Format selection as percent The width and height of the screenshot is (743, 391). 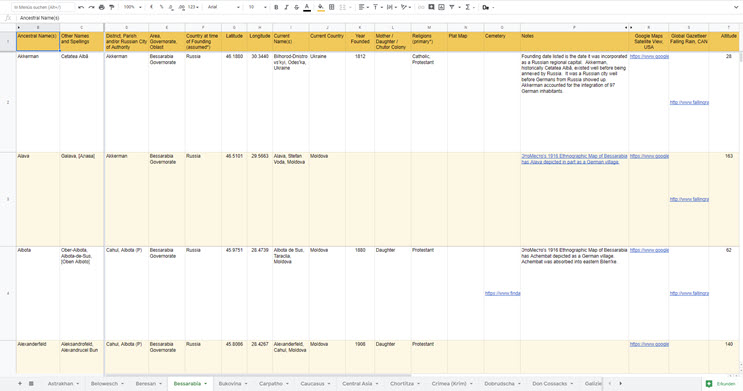(x=161, y=7)
